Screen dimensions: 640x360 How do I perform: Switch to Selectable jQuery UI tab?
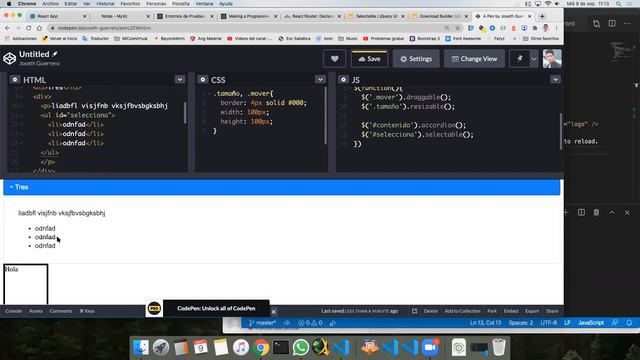tap(376, 16)
